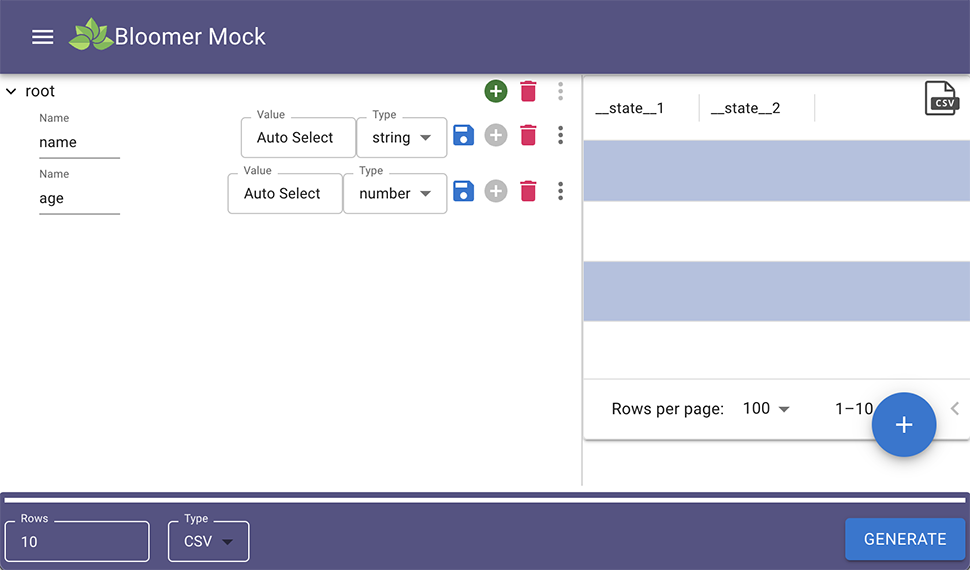Click the 'Rows per page:' label

tap(667, 408)
